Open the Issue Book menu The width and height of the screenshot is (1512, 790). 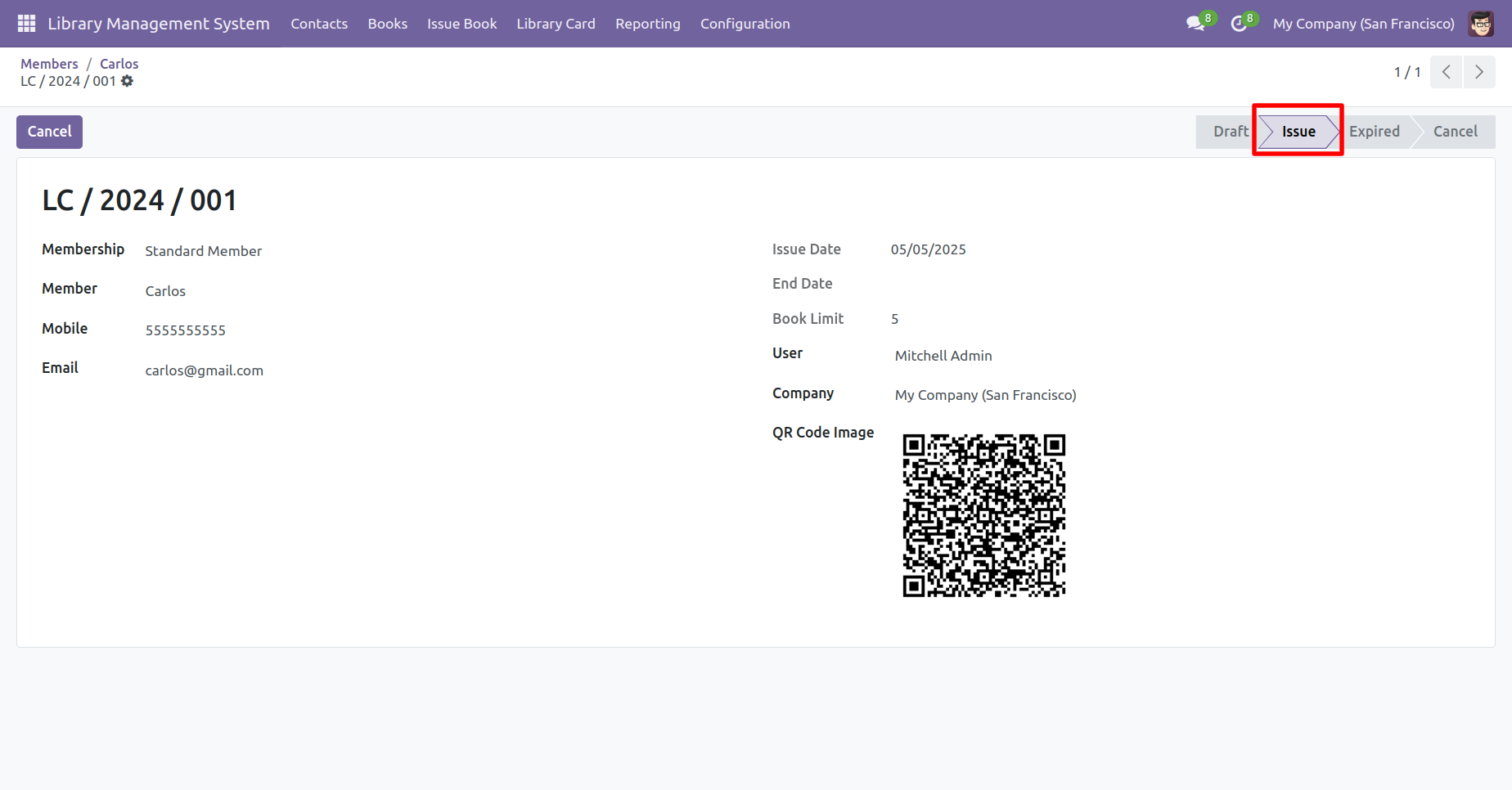[x=461, y=24]
